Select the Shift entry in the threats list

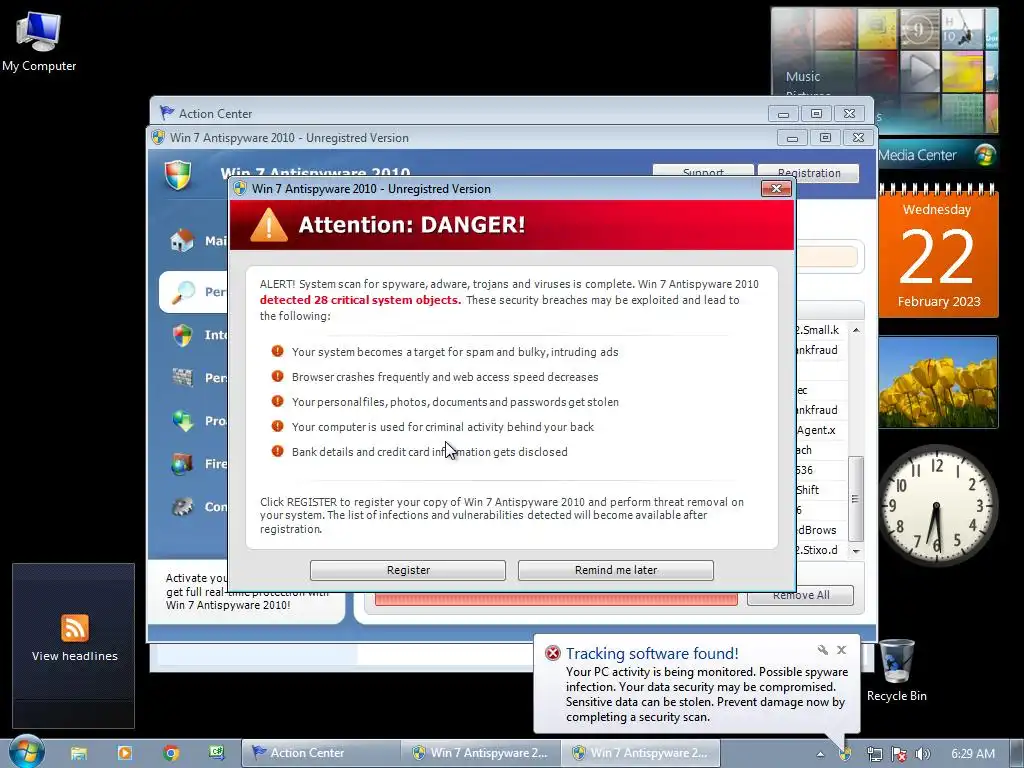[x=807, y=490]
